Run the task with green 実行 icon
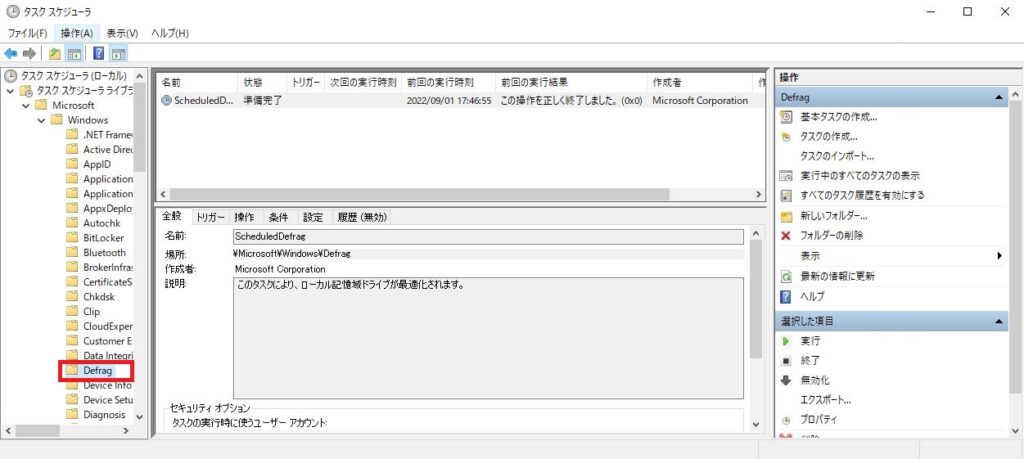The image size is (1024, 459). [810, 341]
